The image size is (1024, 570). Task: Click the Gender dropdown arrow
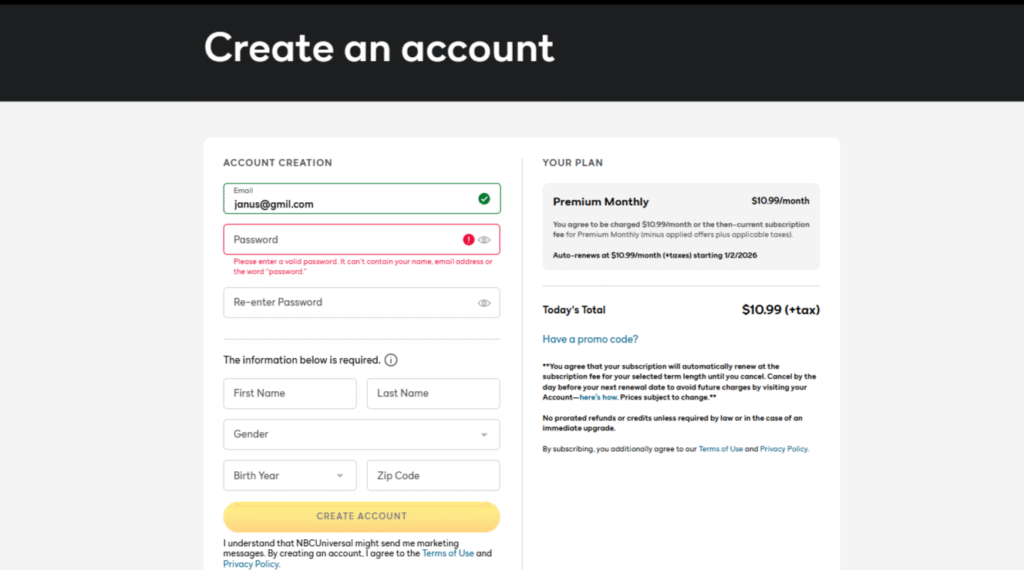[x=484, y=435]
